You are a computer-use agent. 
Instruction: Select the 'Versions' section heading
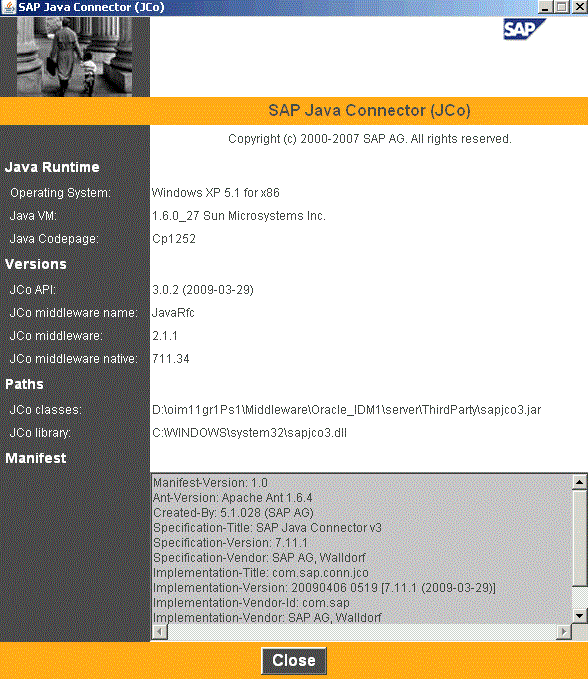(36, 264)
